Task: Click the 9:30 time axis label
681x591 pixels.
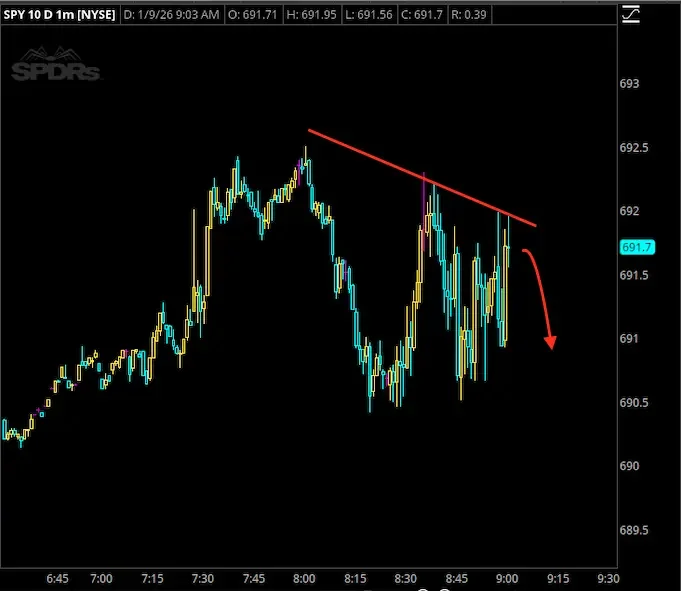Action: 608,579
